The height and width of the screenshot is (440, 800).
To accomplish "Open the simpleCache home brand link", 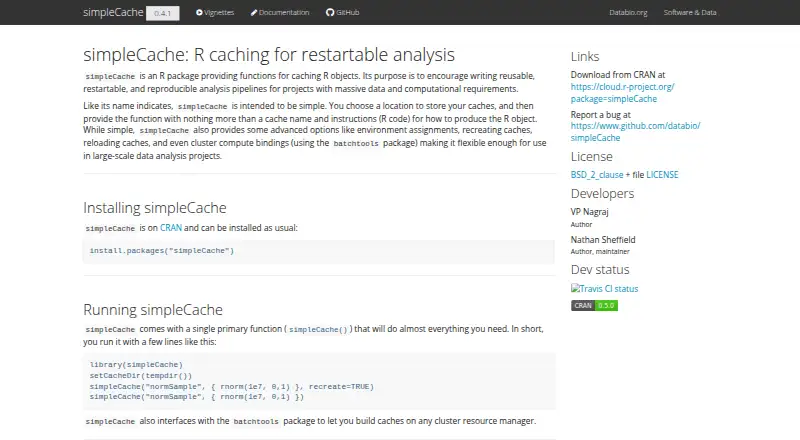I will (113, 12).
